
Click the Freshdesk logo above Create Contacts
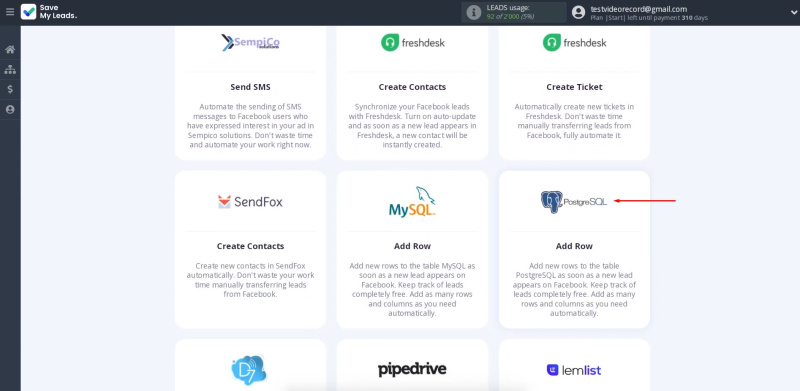412,42
